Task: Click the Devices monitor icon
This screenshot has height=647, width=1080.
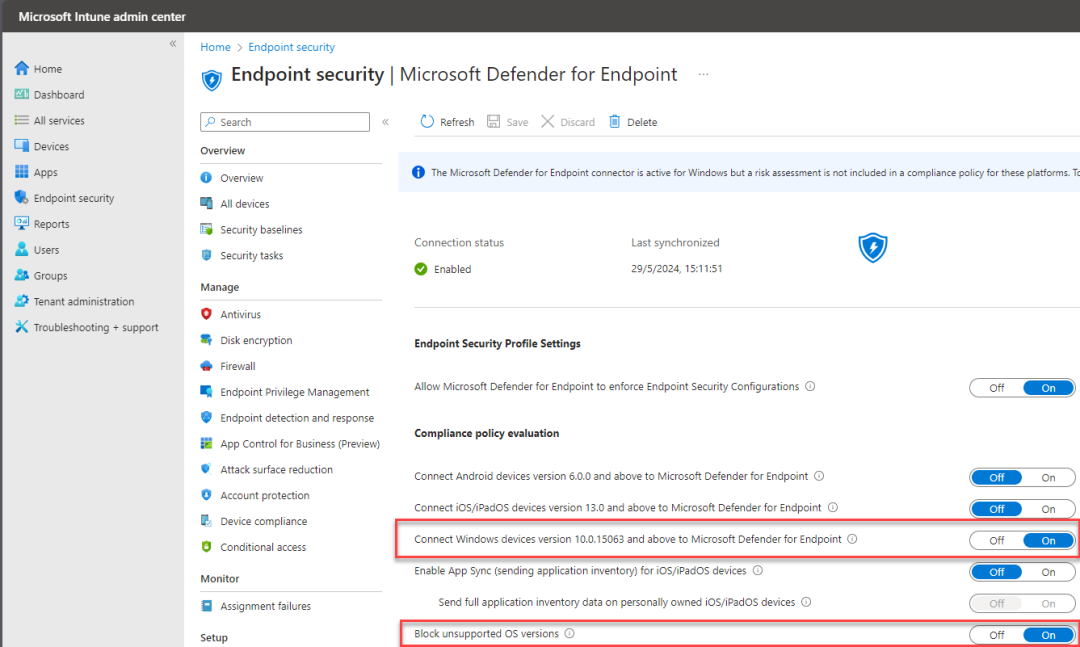Action: (x=22, y=146)
